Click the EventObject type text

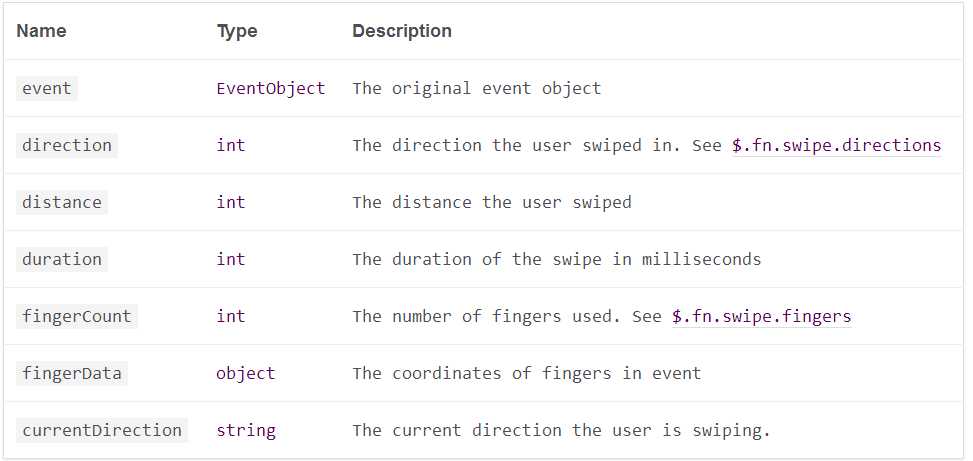[x=271, y=89]
